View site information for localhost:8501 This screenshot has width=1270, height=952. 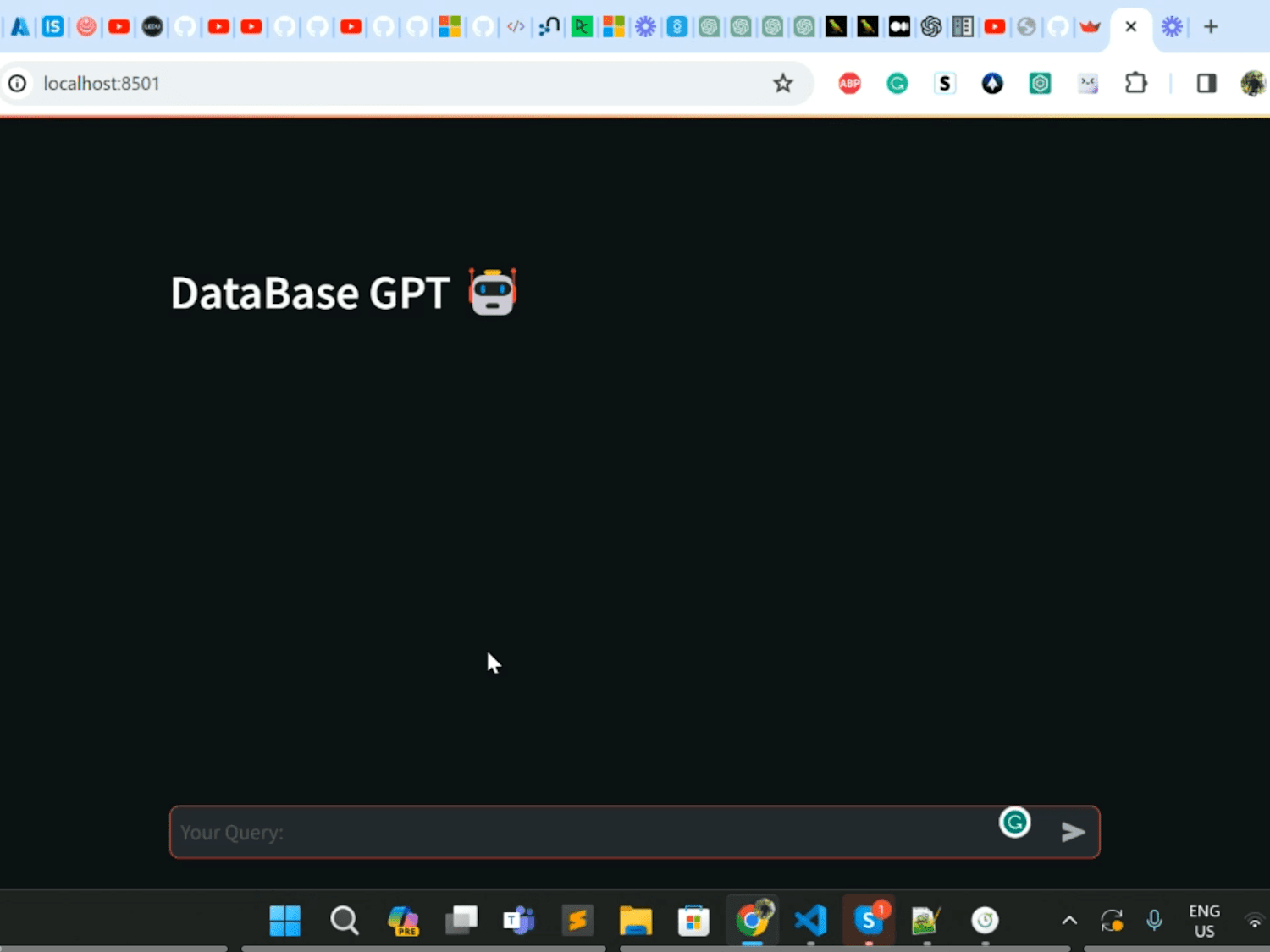pyautogui.click(x=18, y=83)
